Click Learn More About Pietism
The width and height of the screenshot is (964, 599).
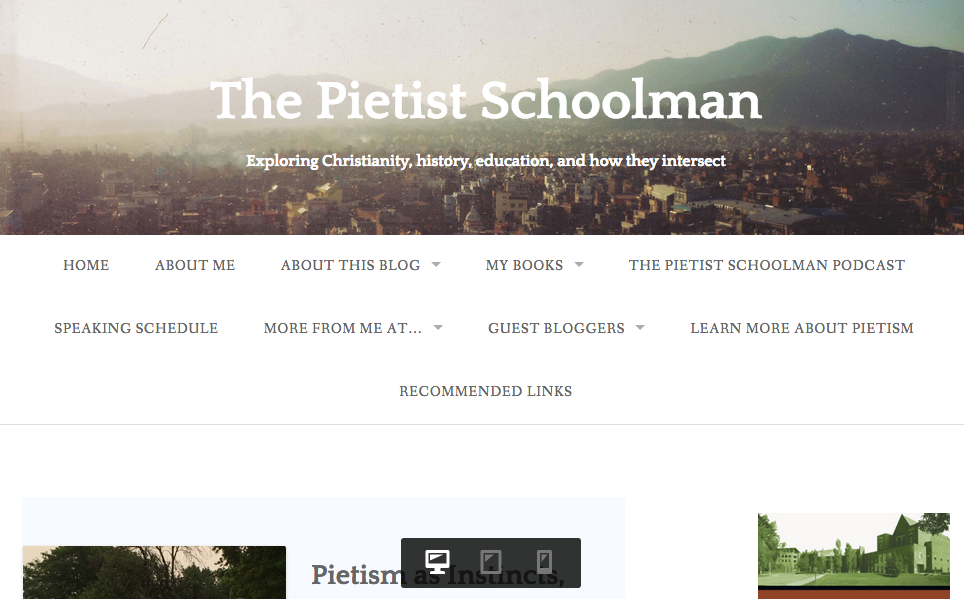click(x=801, y=328)
